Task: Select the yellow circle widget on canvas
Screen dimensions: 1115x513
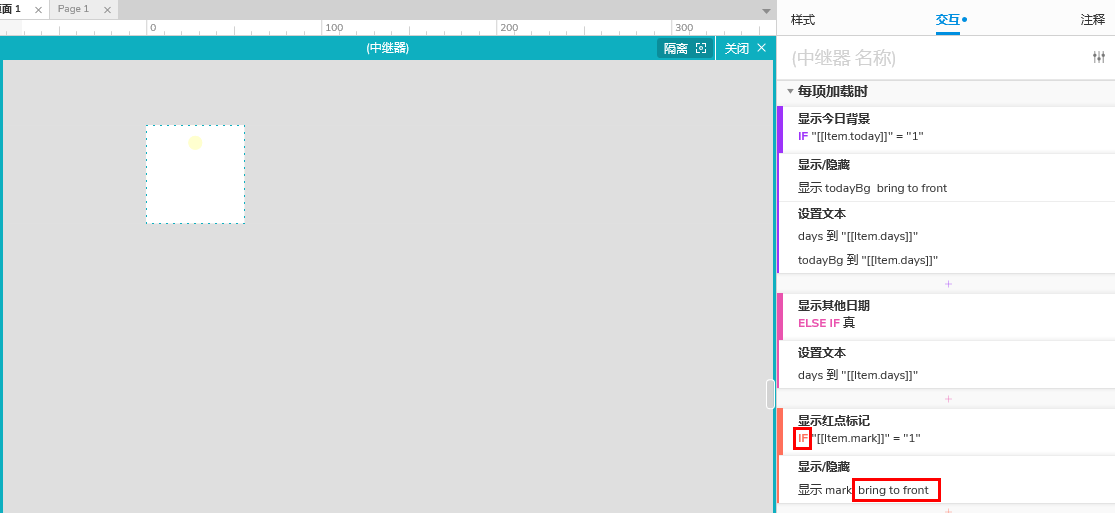Action: 195,143
